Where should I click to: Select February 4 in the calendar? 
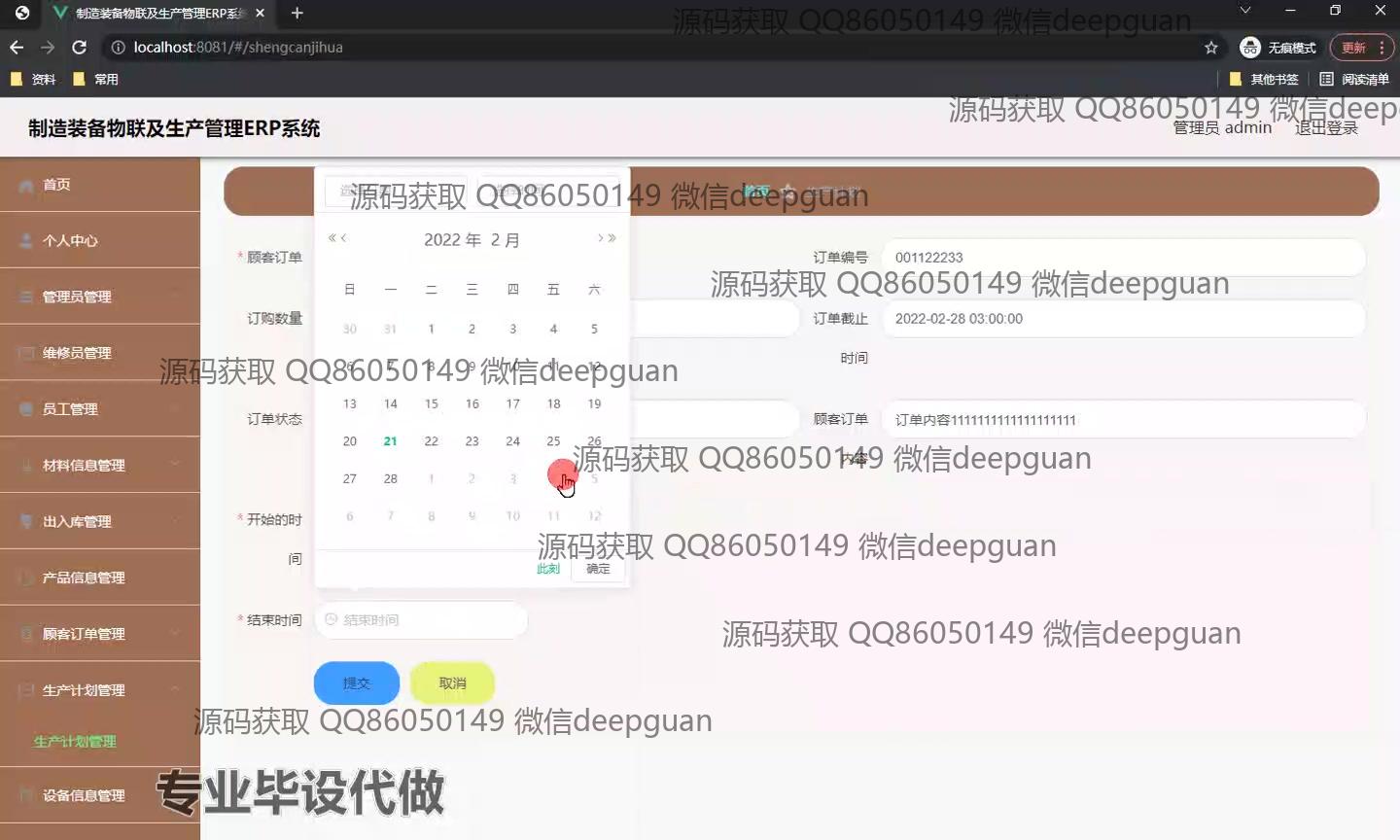(x=553, y=329)
